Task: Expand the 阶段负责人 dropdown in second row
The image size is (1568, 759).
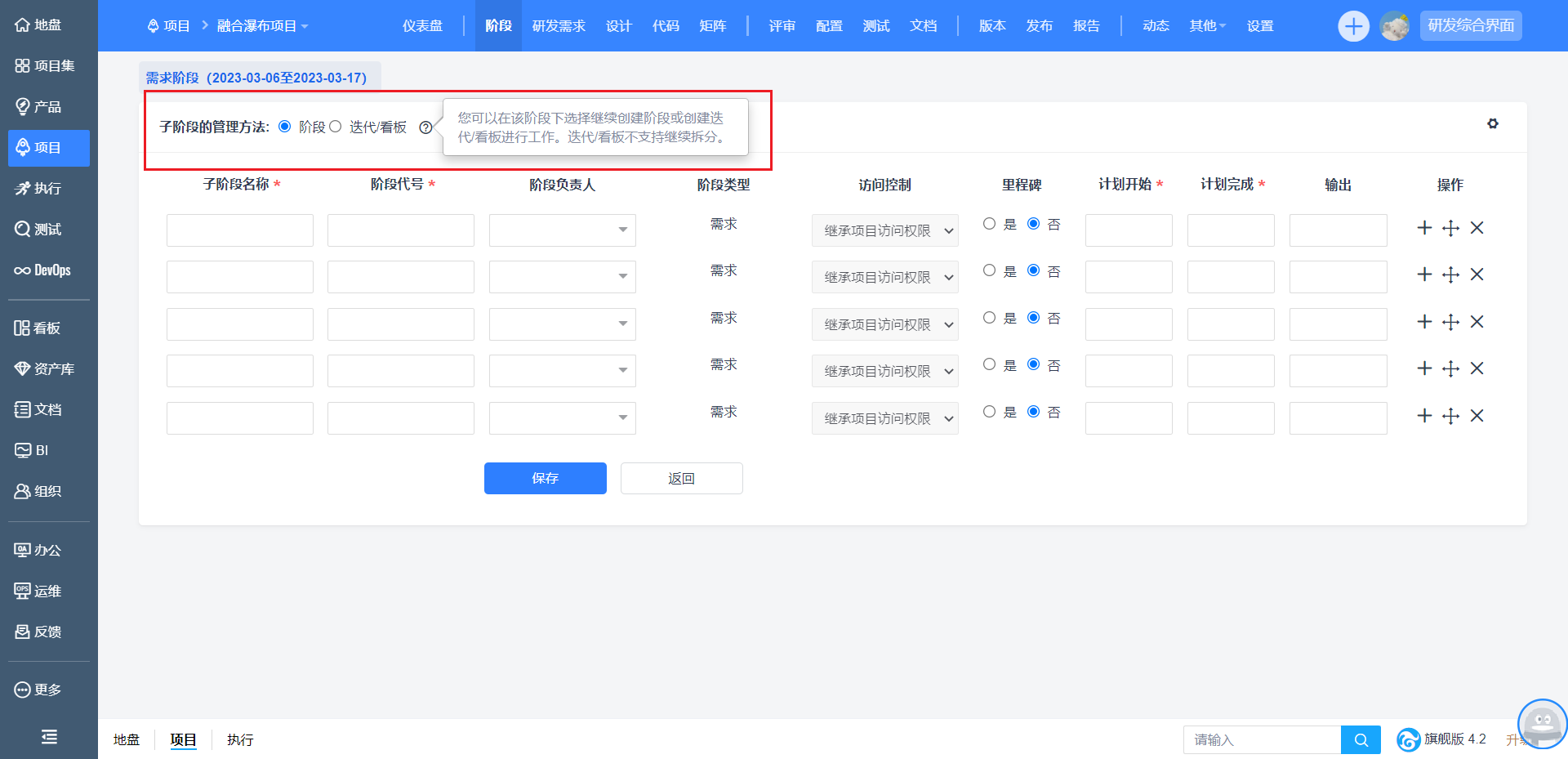Action: tap(562, 277)
